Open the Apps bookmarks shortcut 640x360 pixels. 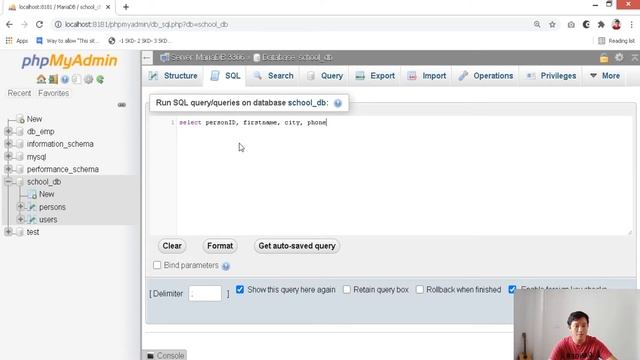point(17,41)
